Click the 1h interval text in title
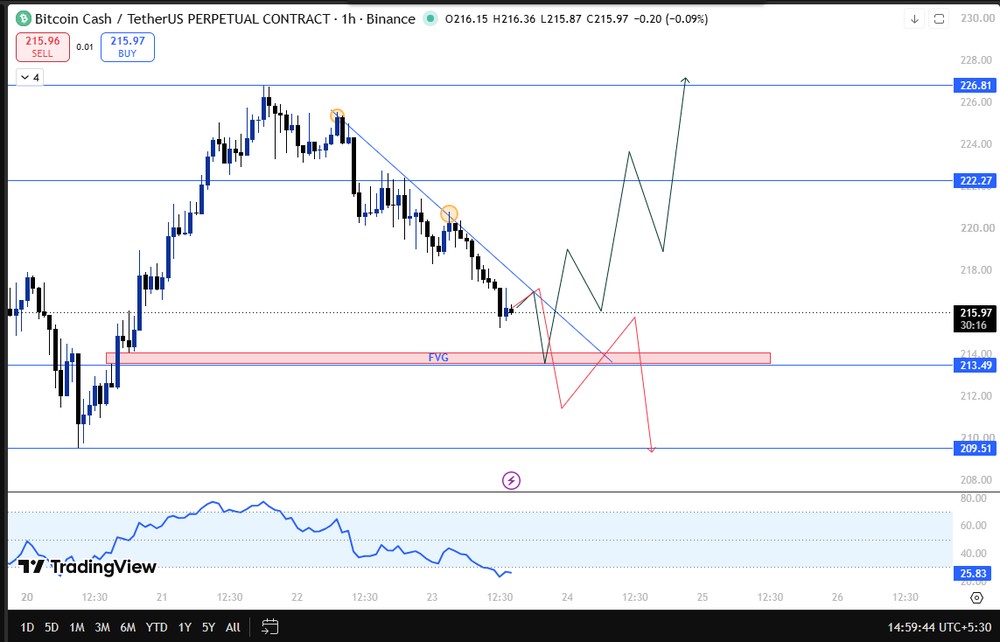 point(348,19)
